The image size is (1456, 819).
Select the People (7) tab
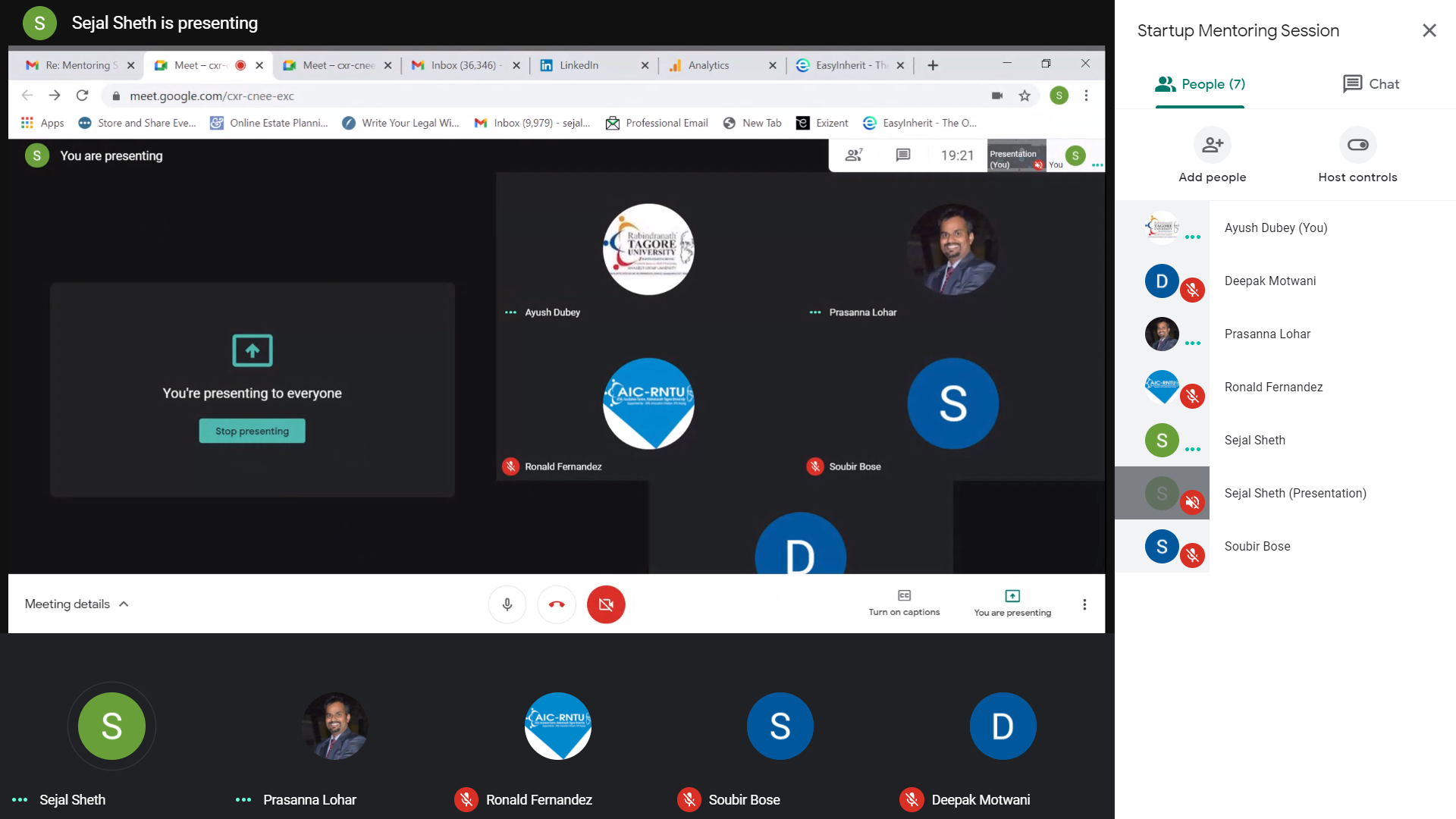point(1200,84)
